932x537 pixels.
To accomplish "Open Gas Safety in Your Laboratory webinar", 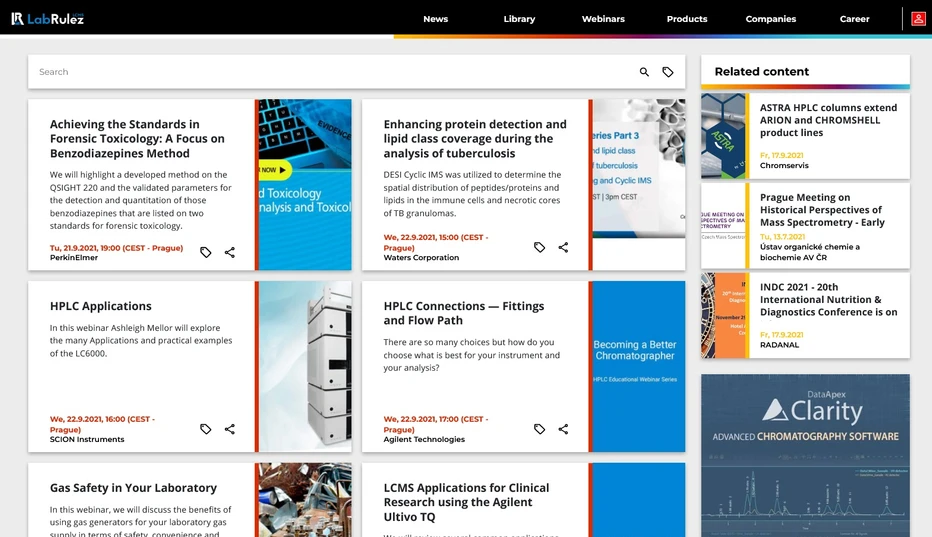I will (133, 488).
